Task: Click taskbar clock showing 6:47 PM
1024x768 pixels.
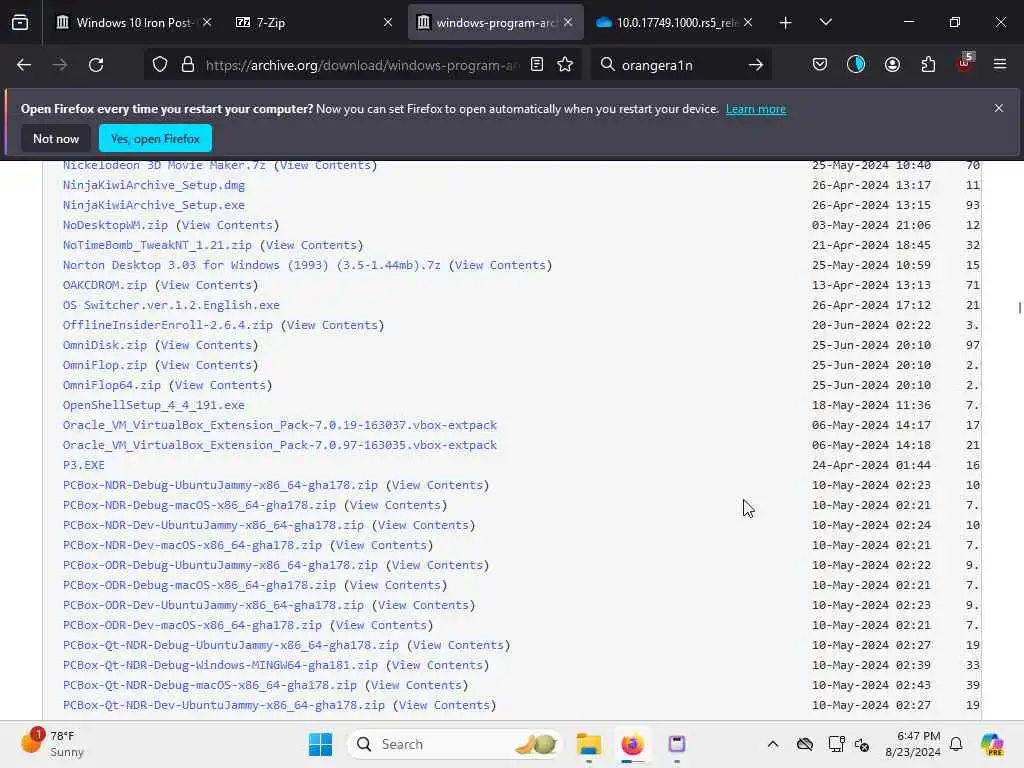Action: point(913,744)
